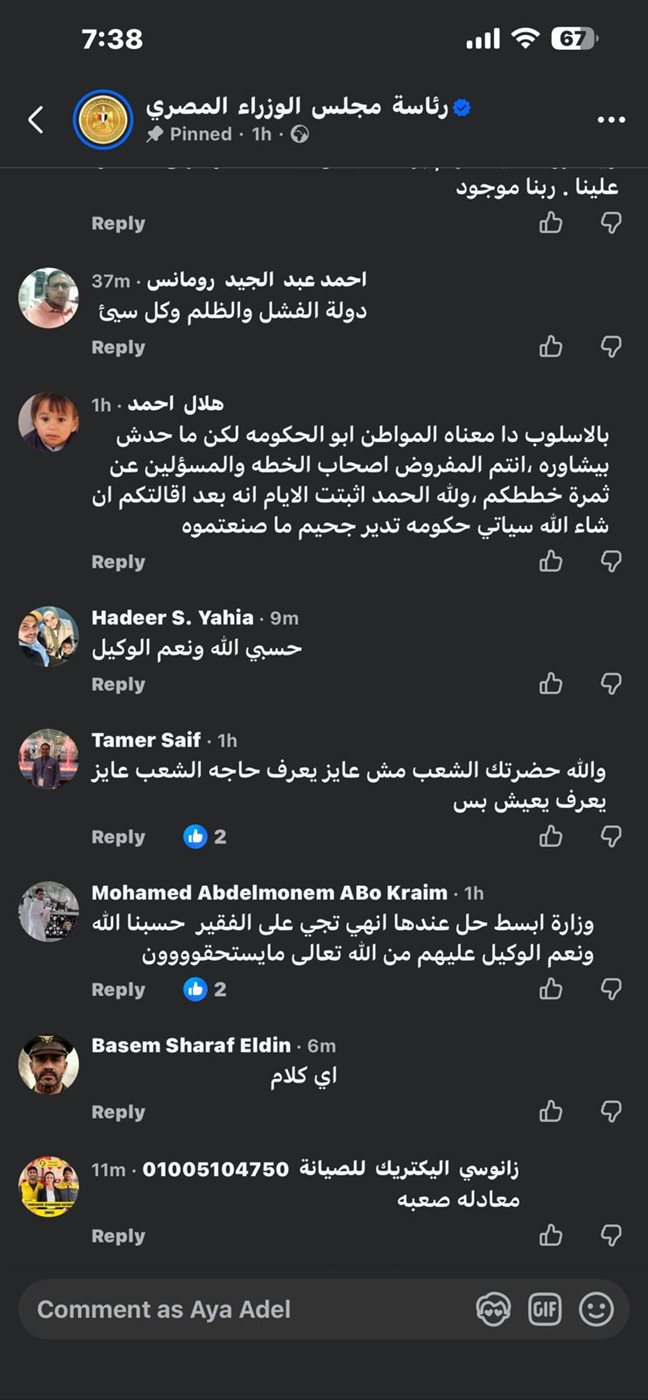Open رئاسة مجلس الوزراء المصري page logo
Viewport: 648px width, 1400px height.
(103, 120)
